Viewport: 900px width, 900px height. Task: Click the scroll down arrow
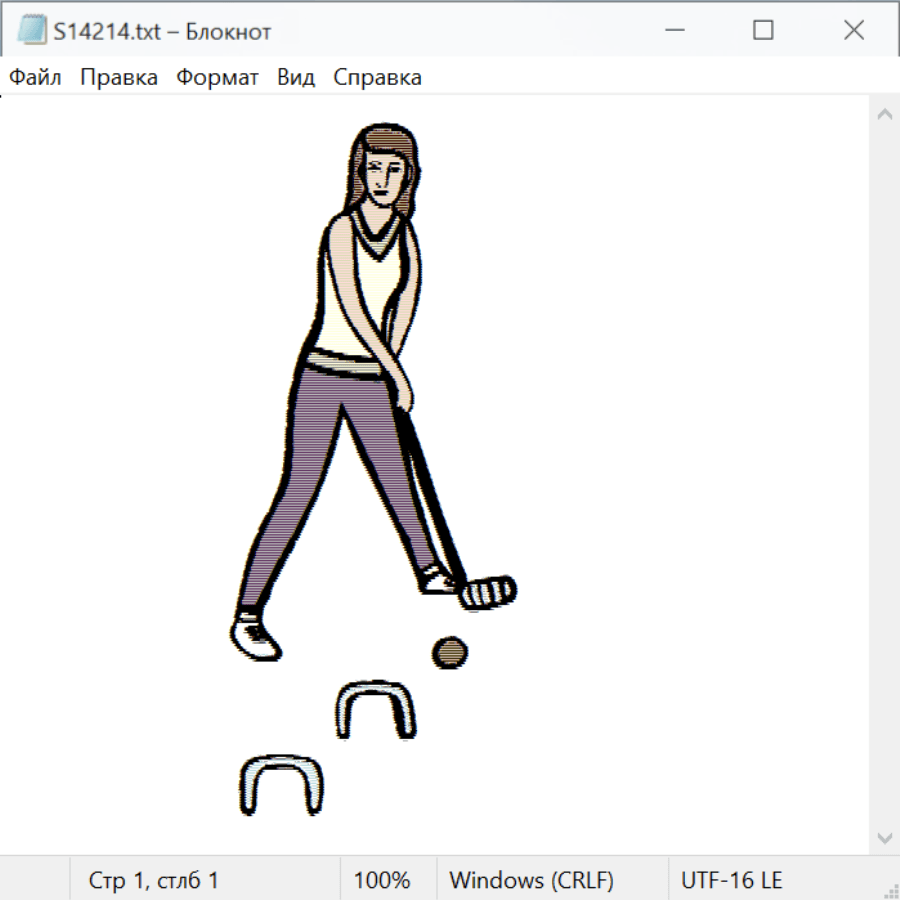[x=884, y=837]
